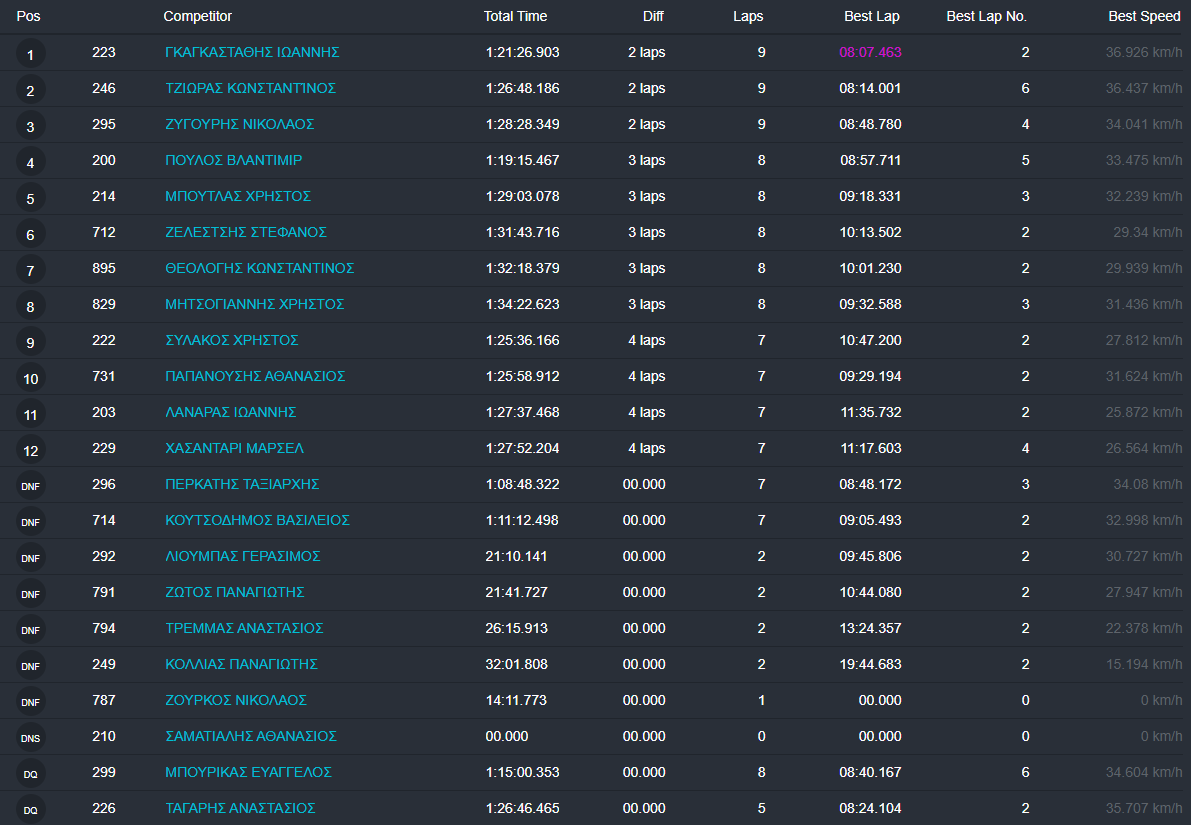Click the position 5 circle badge
This screenshot has height=825, width=1191.
pos(30,198)
